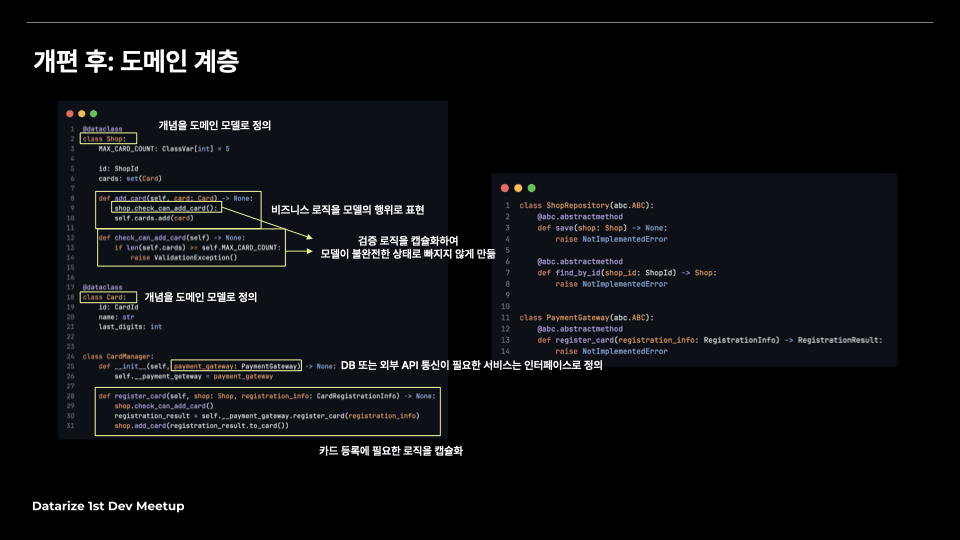Click 'raise NotImplementedError' under PaymentGateway register_card
960x540 pixels.
[x=611, y=351]
